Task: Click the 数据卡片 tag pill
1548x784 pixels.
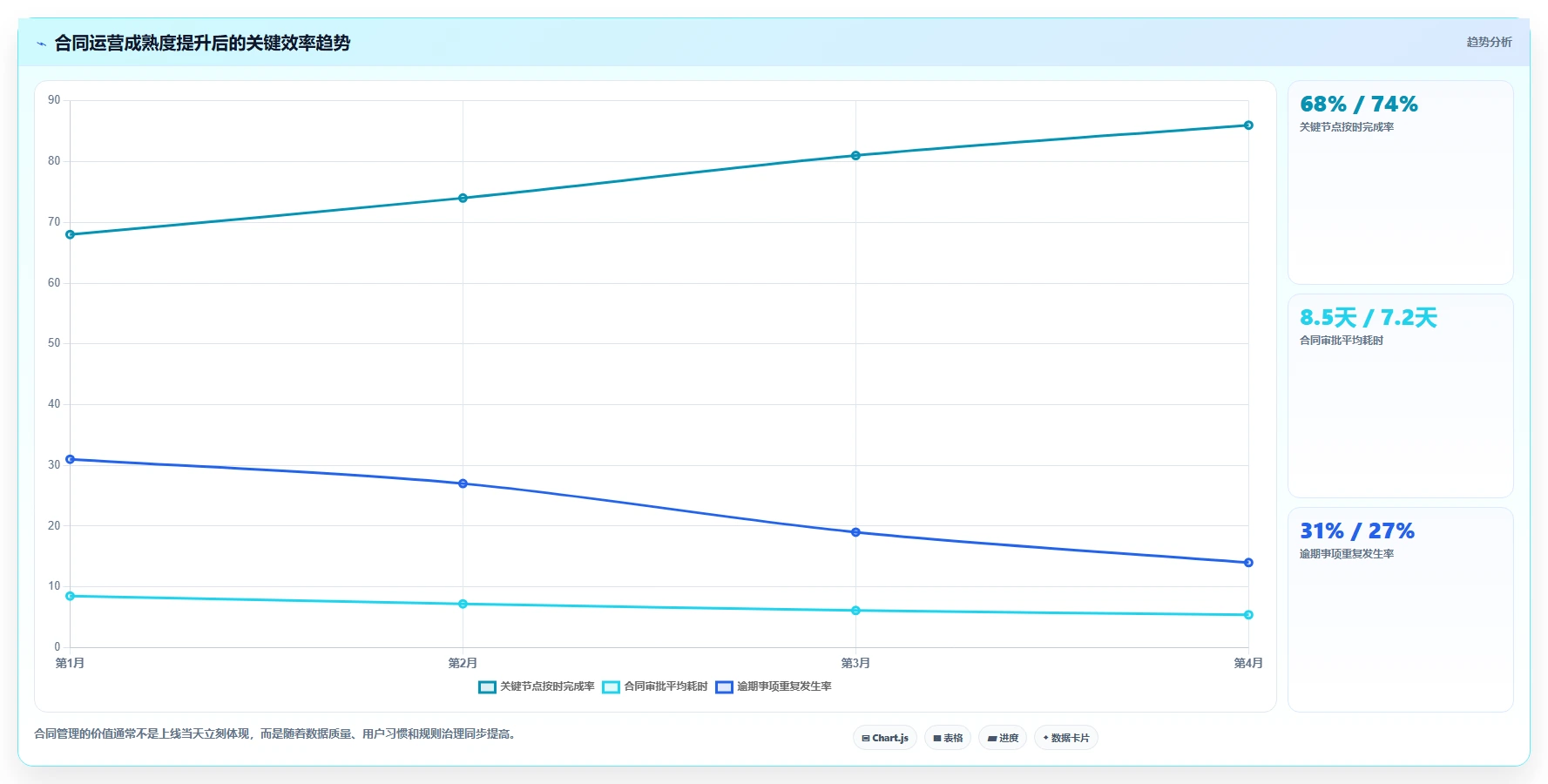Action: [1066, 738]
